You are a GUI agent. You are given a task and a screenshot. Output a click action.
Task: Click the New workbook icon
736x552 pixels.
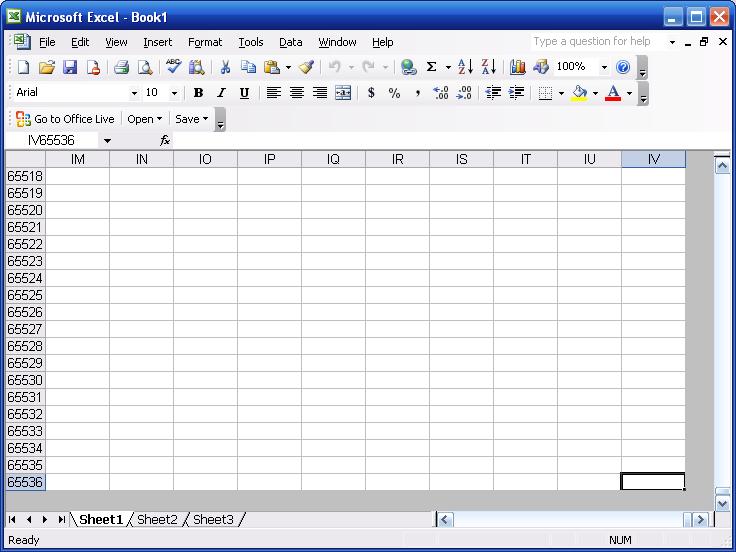(x=23, y=67)
